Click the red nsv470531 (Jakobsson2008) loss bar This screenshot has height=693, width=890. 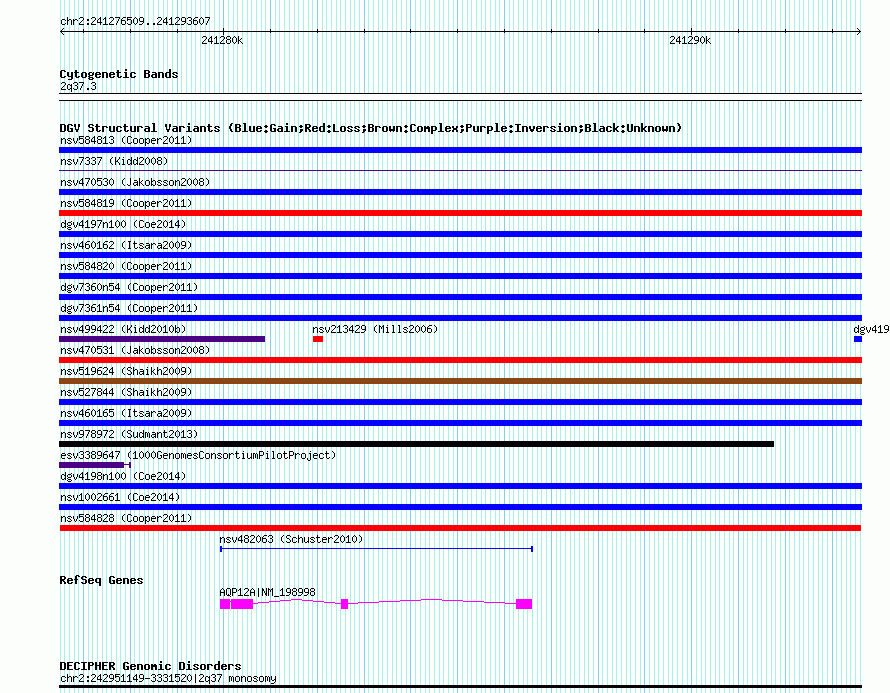[460, 360]
